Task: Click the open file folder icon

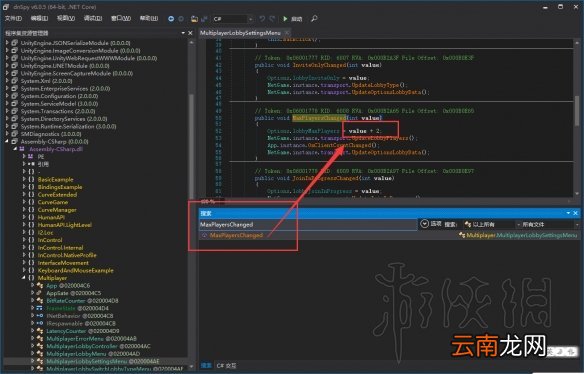Action: tap(194, 19)
